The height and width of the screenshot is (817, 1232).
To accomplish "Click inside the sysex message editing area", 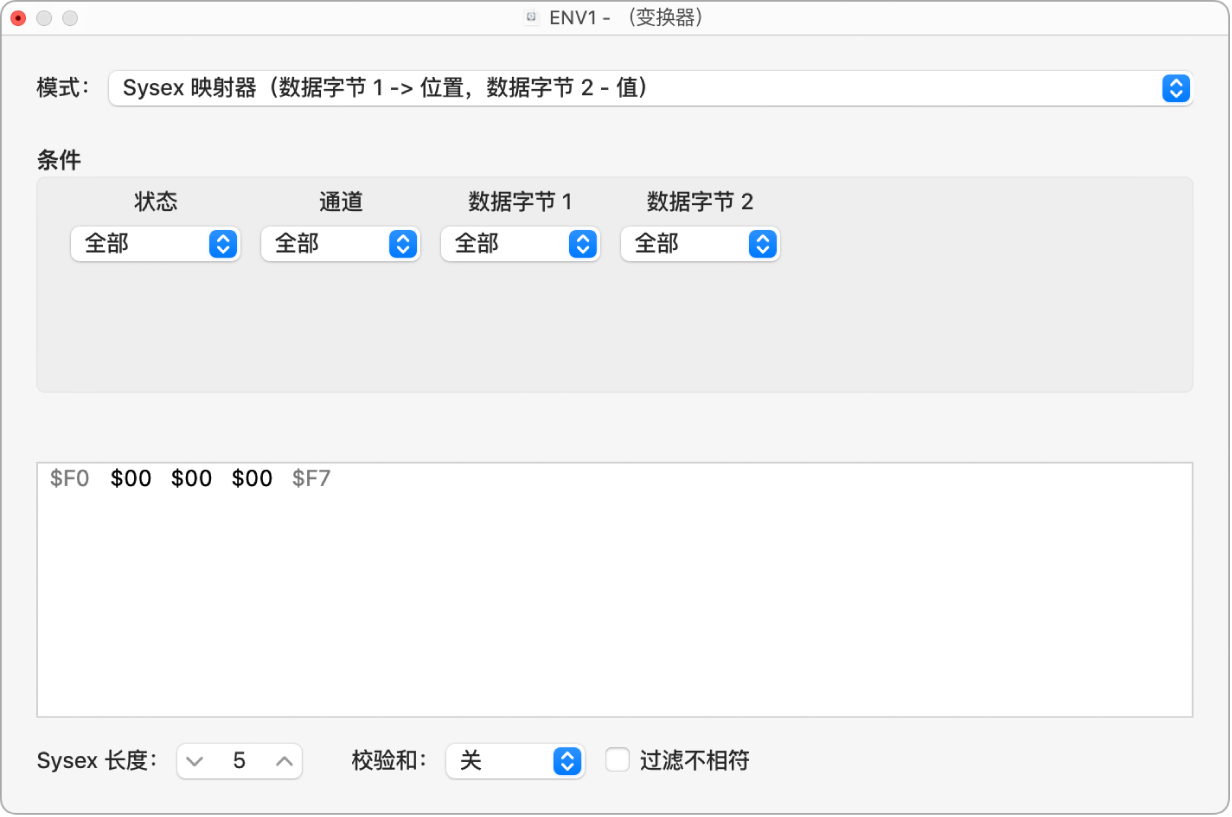I will [x=600, y=600].
